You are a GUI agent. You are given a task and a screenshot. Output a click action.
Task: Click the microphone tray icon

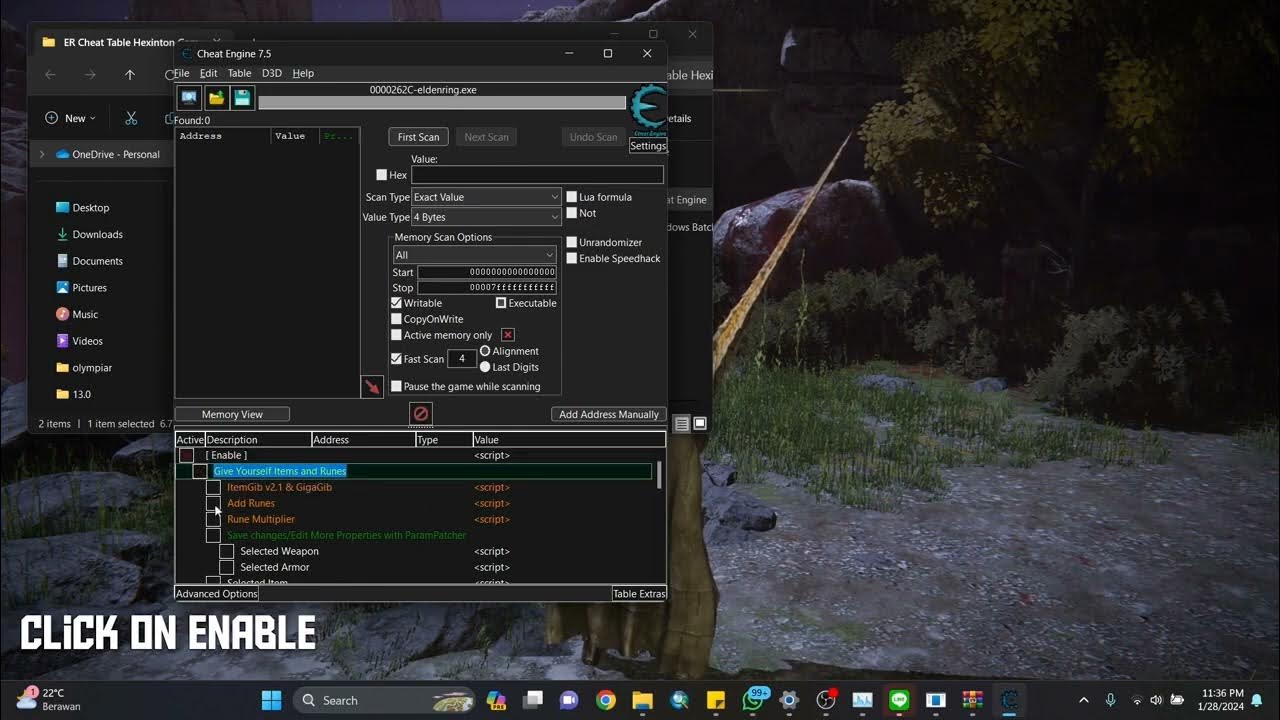(1110, 700)
